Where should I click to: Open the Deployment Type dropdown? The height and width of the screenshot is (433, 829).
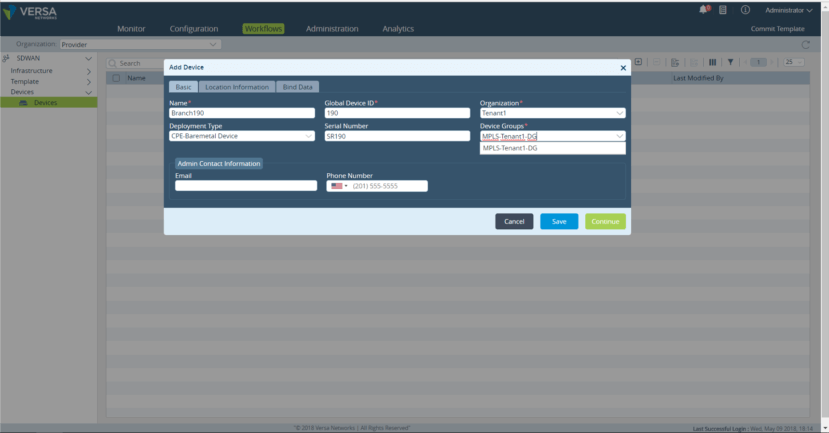pyautogui.click(x=242, y=136)
